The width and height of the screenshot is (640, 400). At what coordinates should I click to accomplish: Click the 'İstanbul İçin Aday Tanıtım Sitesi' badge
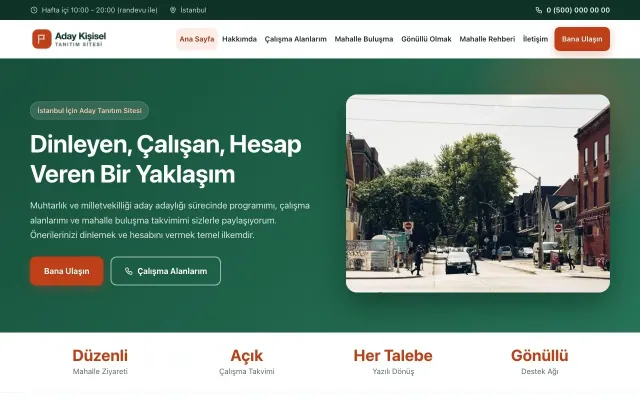(89, 111)
